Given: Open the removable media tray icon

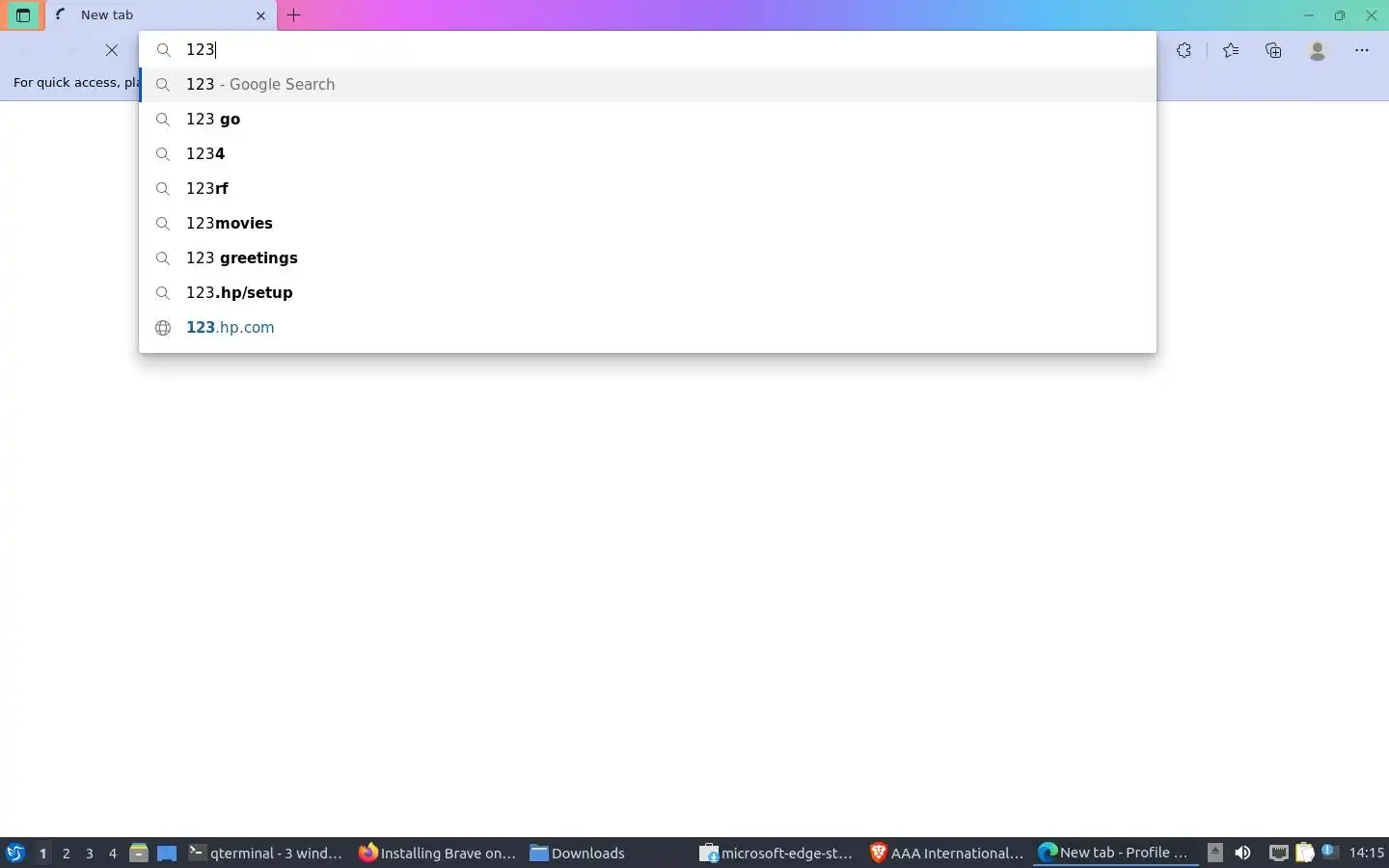Looking at the screenshot, I should [1215, 853].
